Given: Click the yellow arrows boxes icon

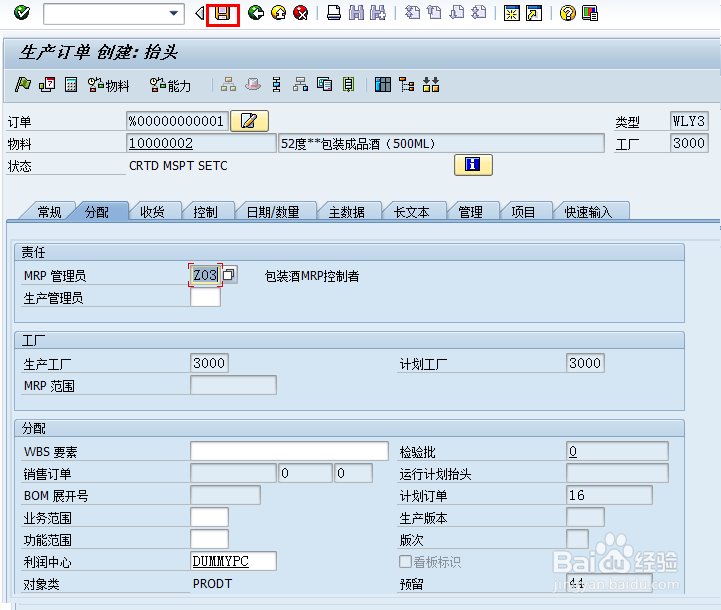Looking at the screenshot, I should [x=431, y=85].
